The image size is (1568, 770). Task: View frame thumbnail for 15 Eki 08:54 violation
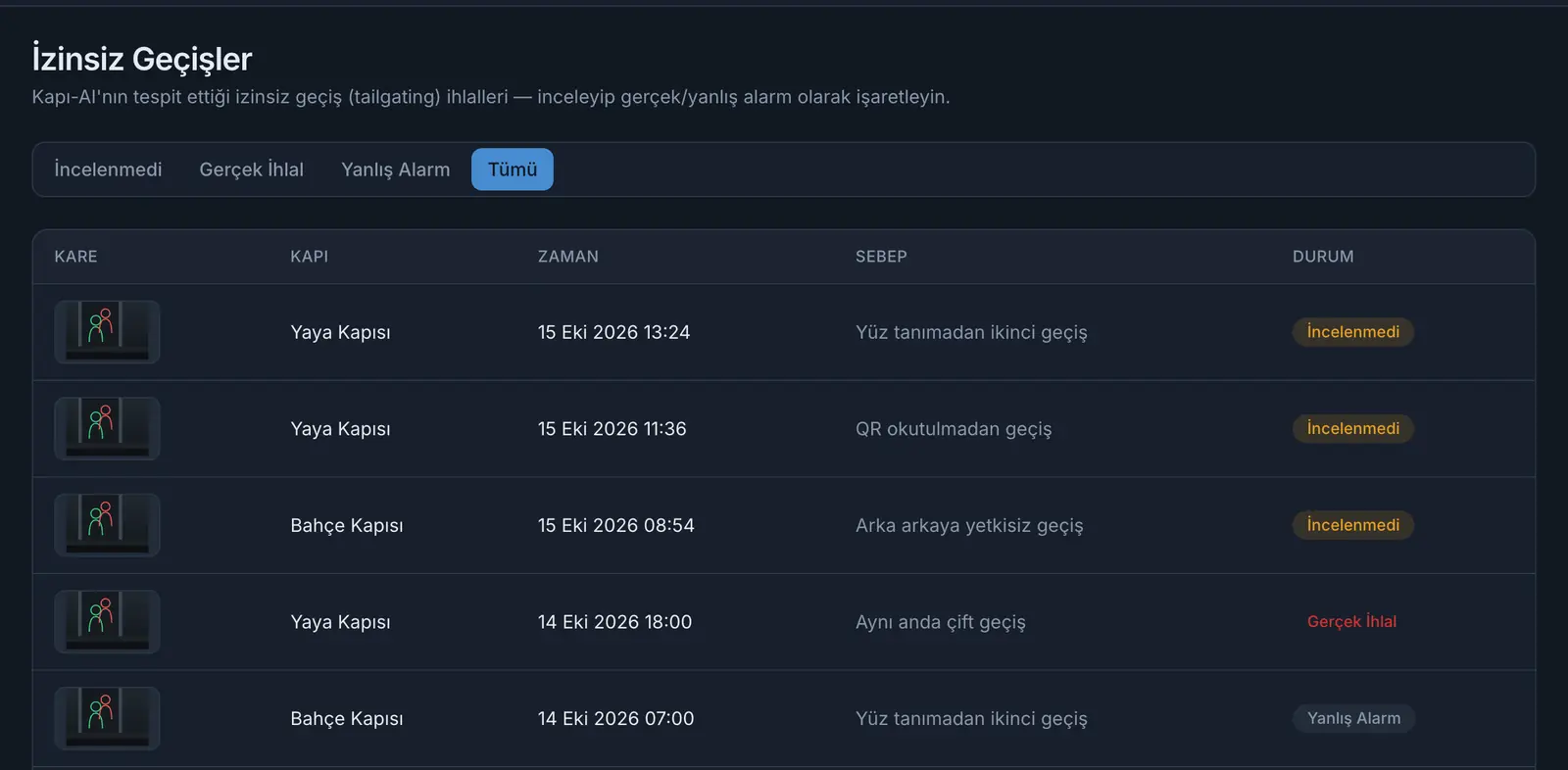[x=107, y=525]
